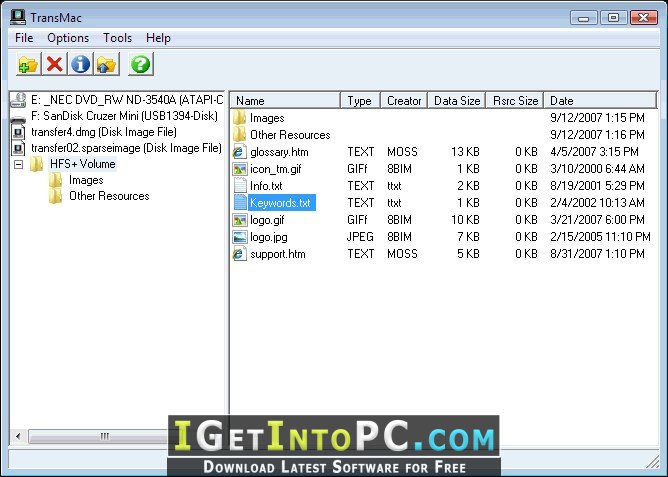Select the glossary.htm file name
Viewport: 668px width, 477px height.
tap(279, 152)
